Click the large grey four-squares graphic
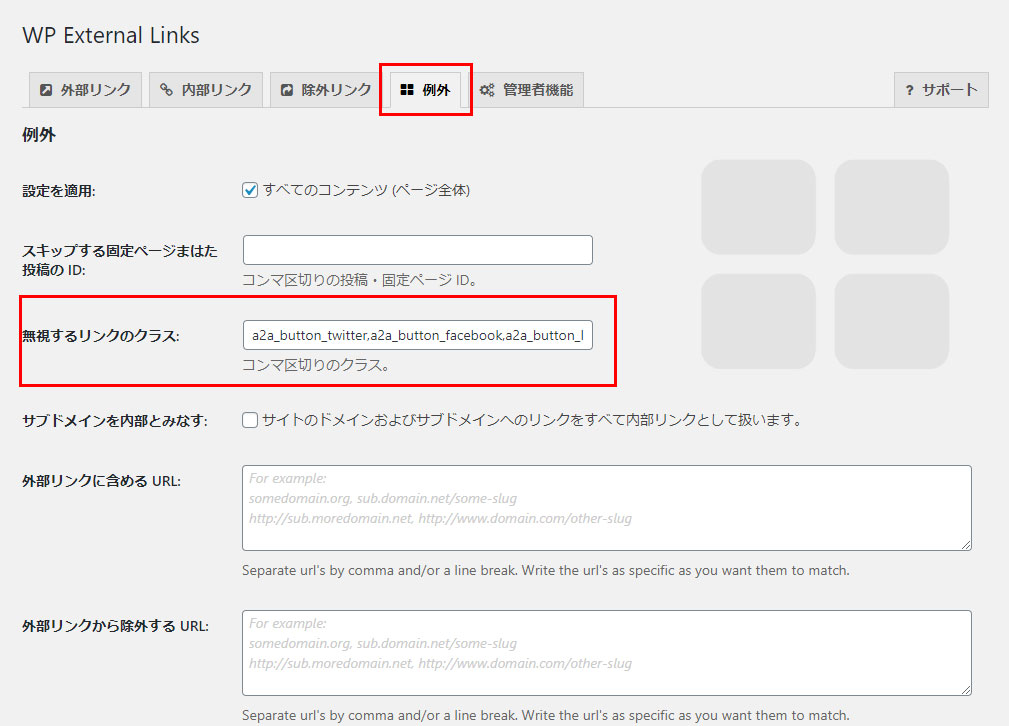 point(824,264)
